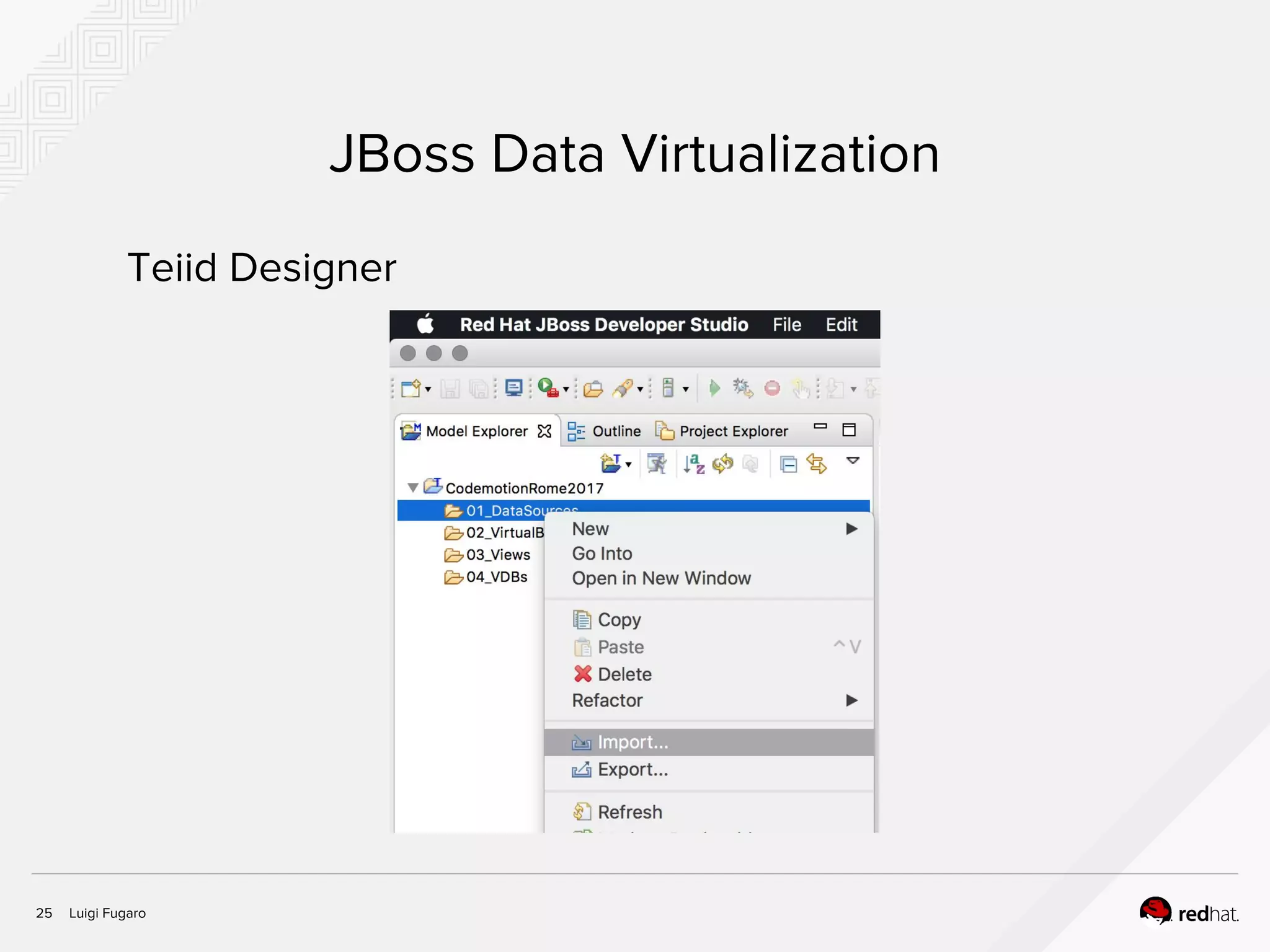
Task: Click the gear wizard toolbar icon
Action: coord(742,389)
